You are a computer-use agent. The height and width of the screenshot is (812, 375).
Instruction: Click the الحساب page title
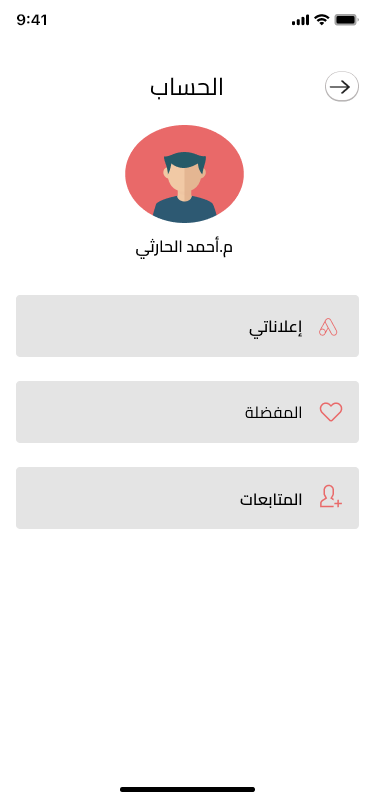click(187, 87)
